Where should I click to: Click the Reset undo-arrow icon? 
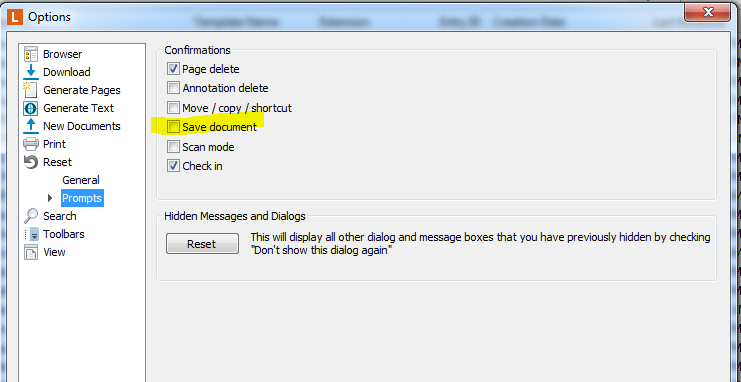[31, 162]
